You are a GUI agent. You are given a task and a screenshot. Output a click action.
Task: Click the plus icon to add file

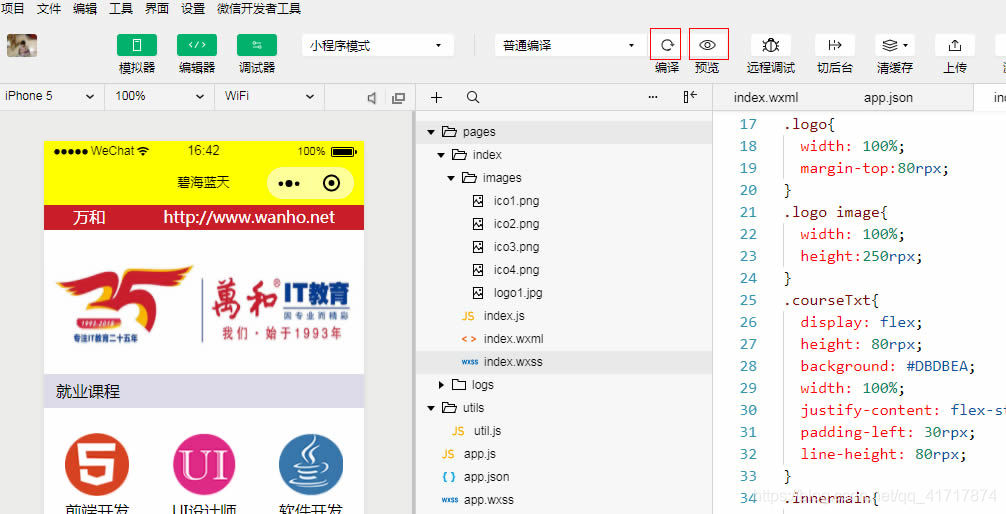(436, 97)
